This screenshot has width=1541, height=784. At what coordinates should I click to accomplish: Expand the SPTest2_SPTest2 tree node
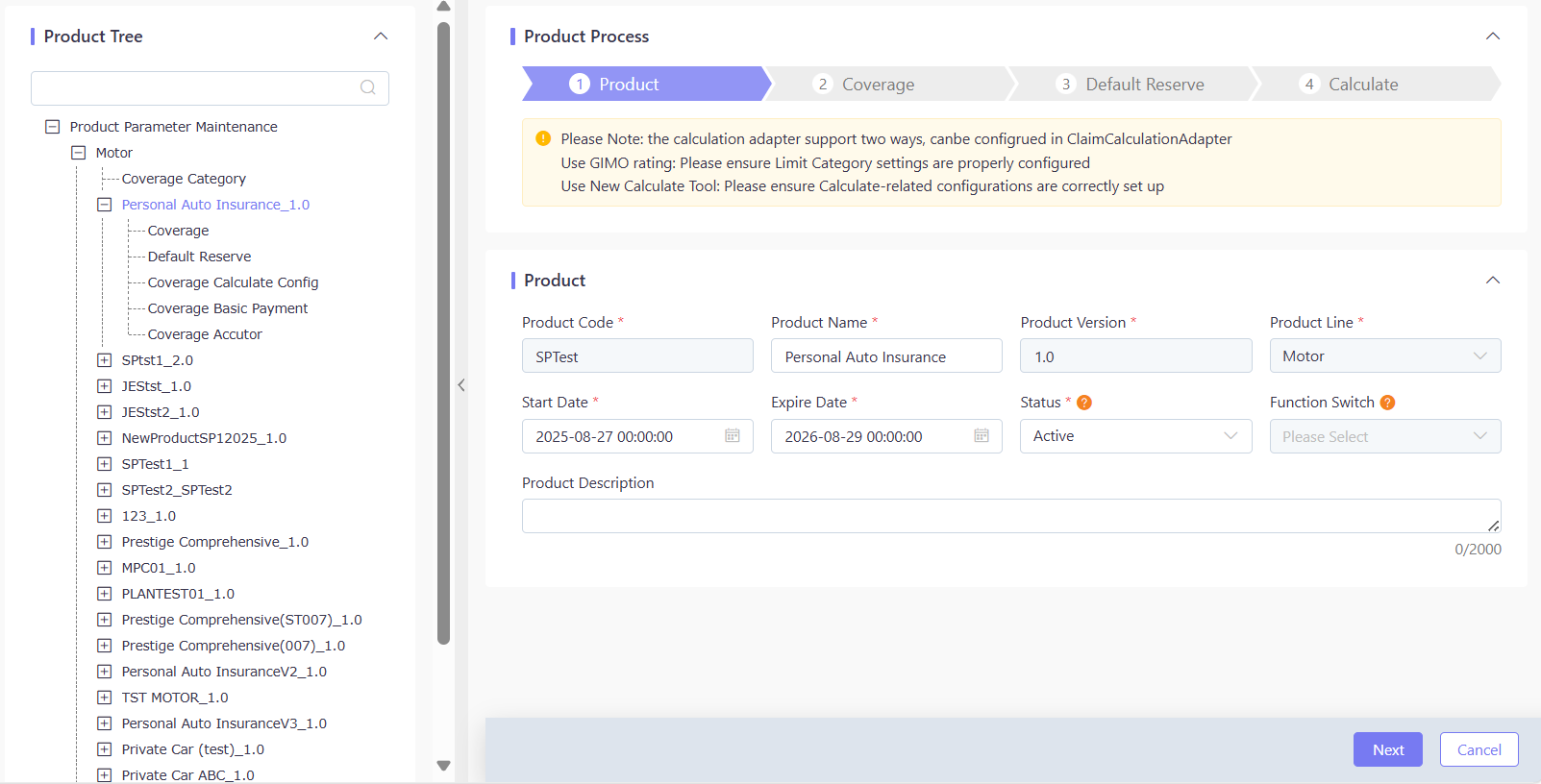[x=105, y=490]
